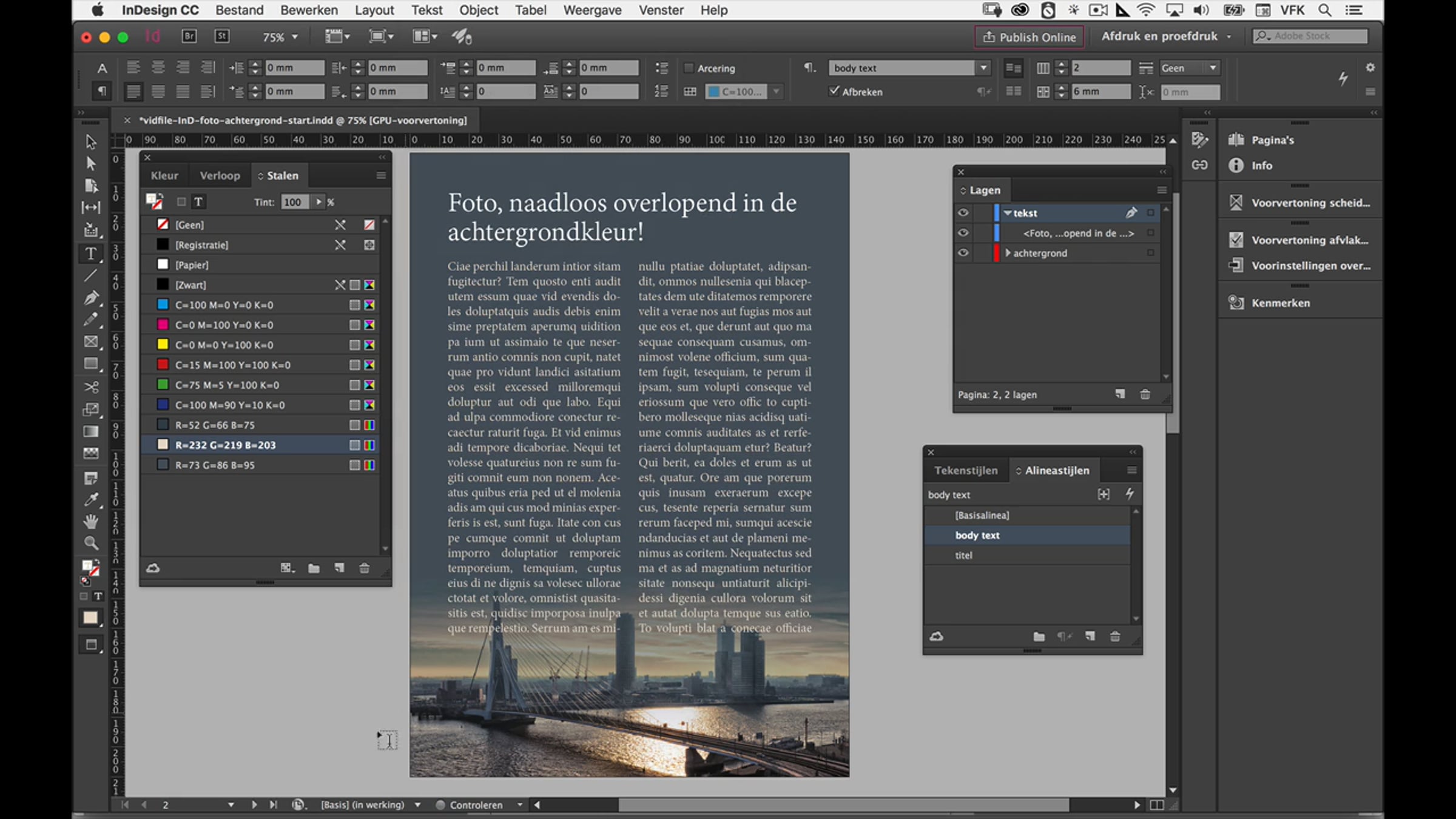Click the Publish Online button

click(x=1030, y=37)
